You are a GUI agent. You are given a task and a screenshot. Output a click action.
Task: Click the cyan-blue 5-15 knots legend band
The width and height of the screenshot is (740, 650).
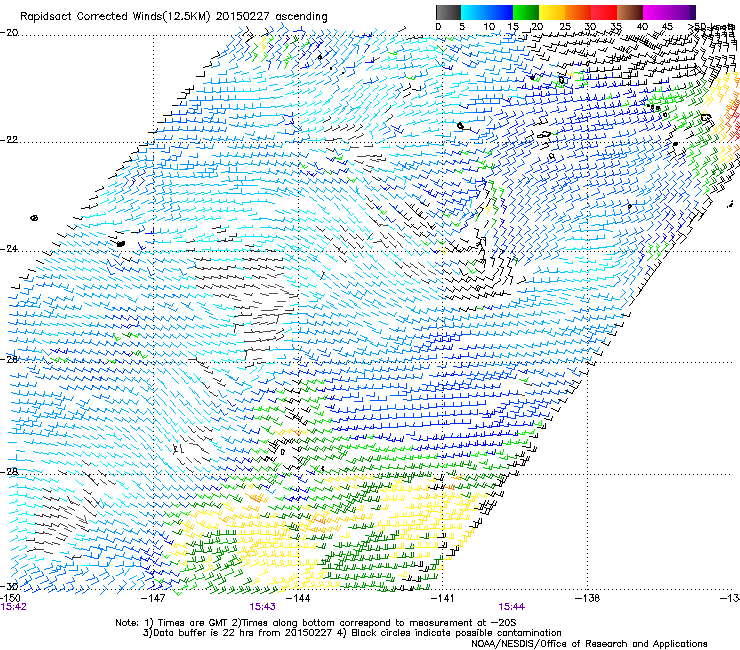point(487,12)
